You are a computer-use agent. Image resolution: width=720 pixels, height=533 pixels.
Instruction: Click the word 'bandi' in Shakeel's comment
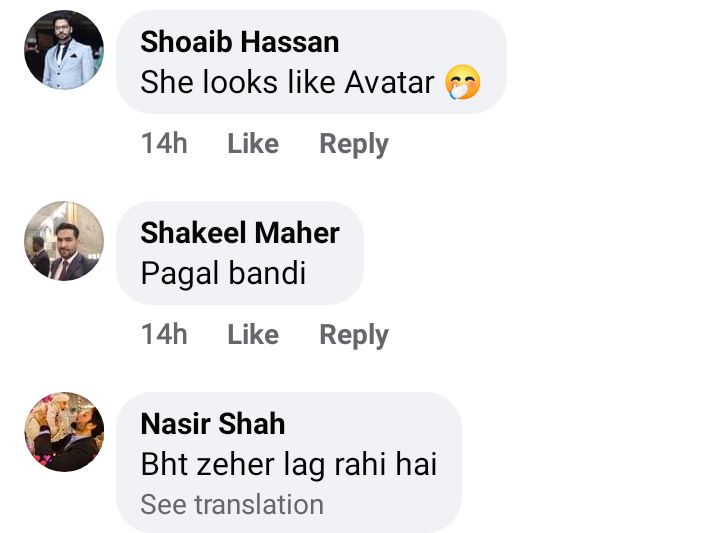tap(269, 273)
